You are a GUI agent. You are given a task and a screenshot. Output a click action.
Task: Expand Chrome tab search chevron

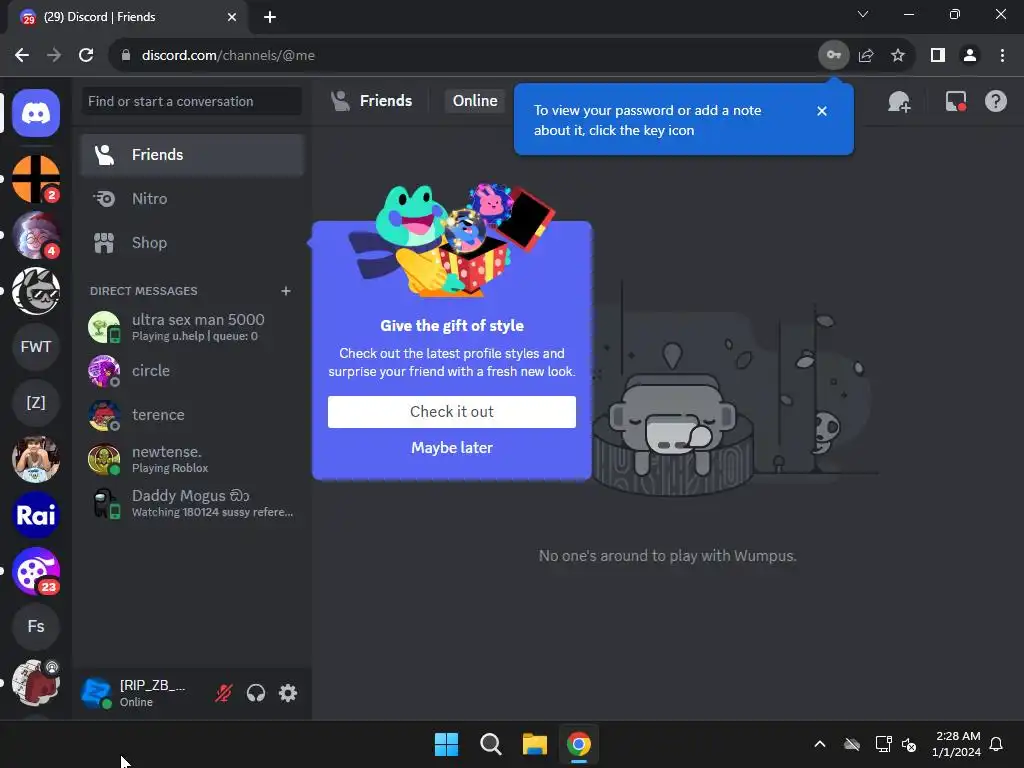pyautogui.click(x=863, y=14)
